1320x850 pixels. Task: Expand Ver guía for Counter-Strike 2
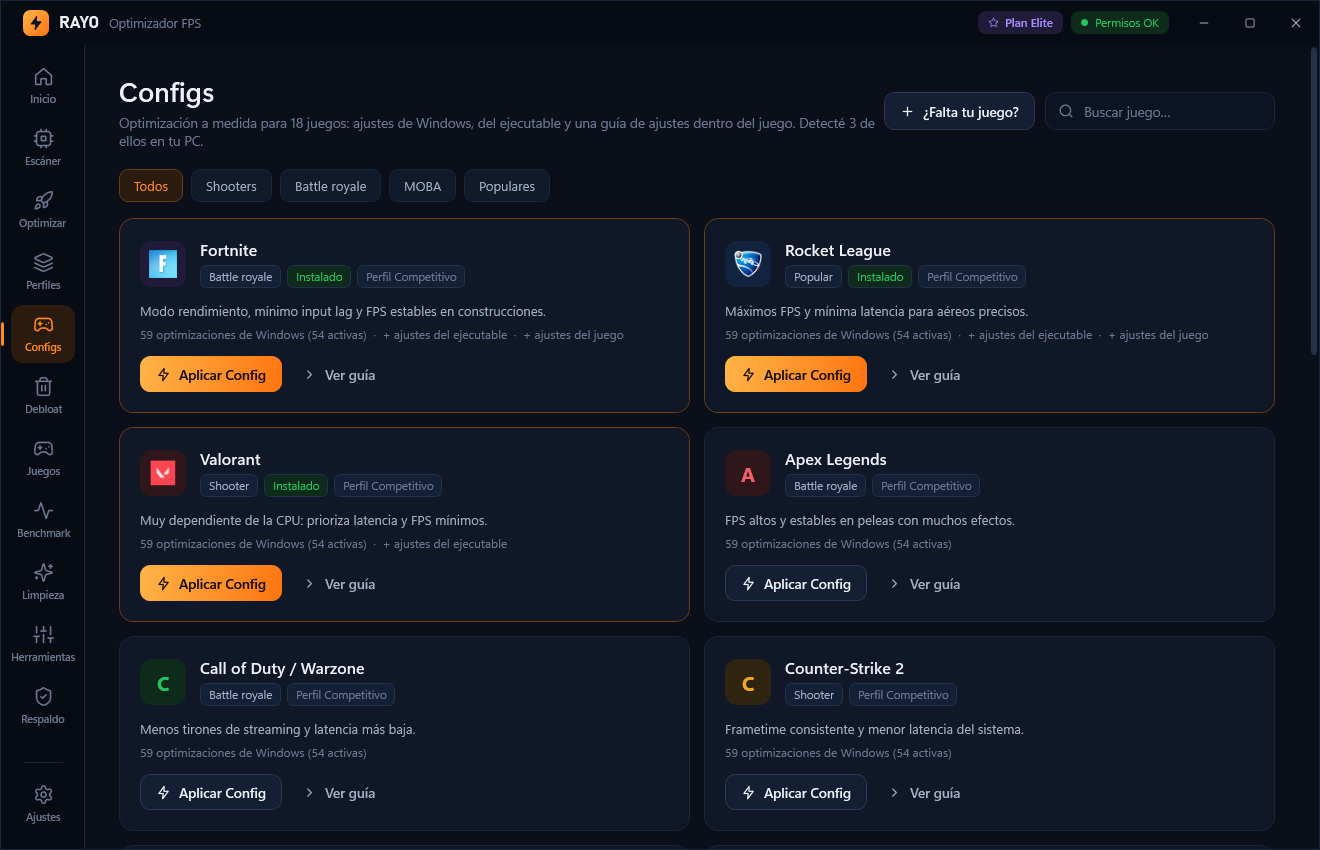pyautogui.click(x=925, y=793)
